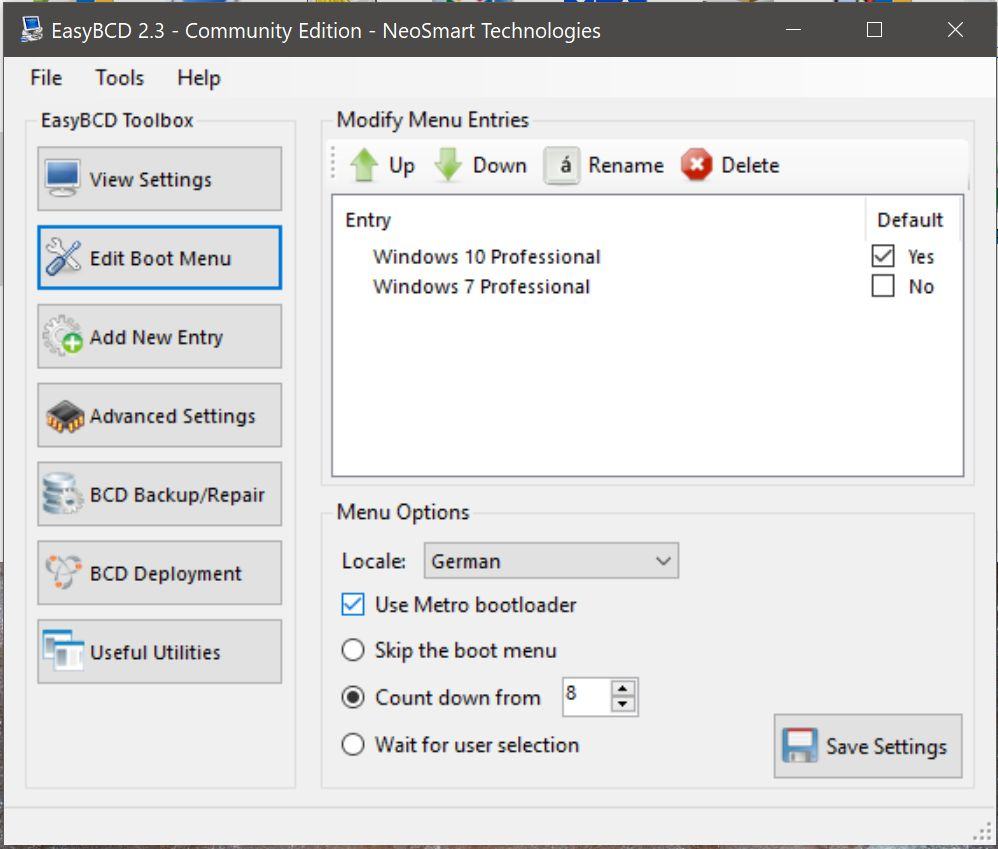Click in the countdown seconds field
Screen dimensions: 998x849
[586, 697]
